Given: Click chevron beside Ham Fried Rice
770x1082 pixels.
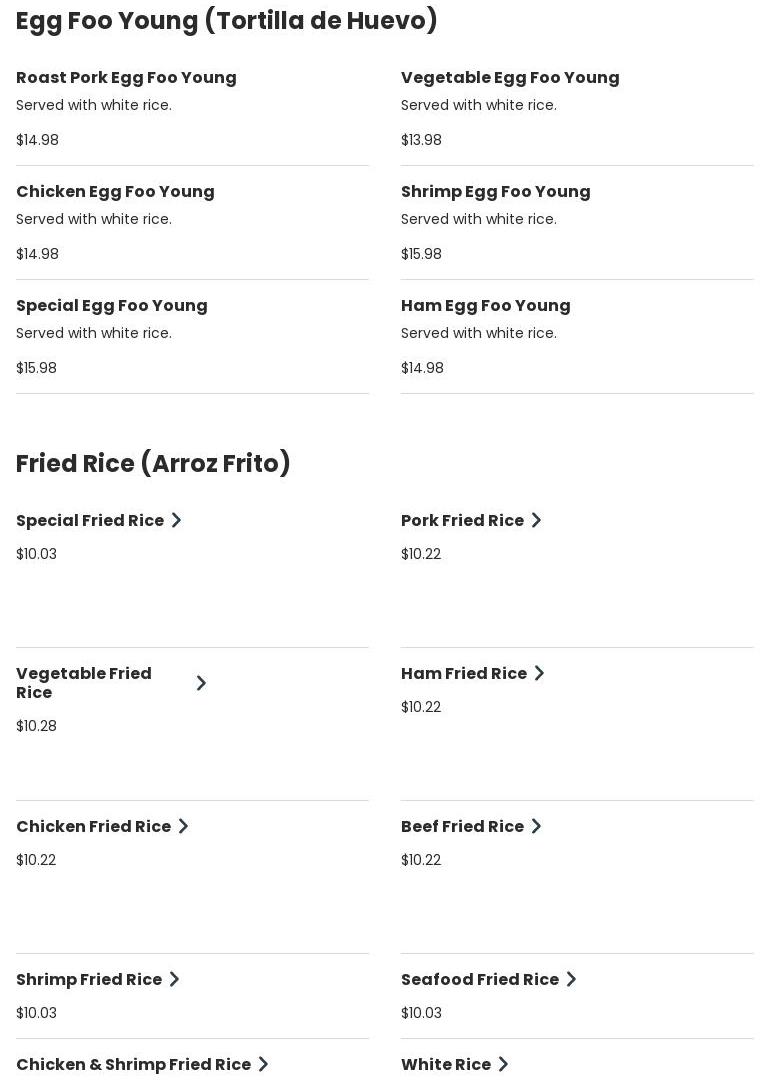Looking at the screenshot, I should (x=539, y=673).
